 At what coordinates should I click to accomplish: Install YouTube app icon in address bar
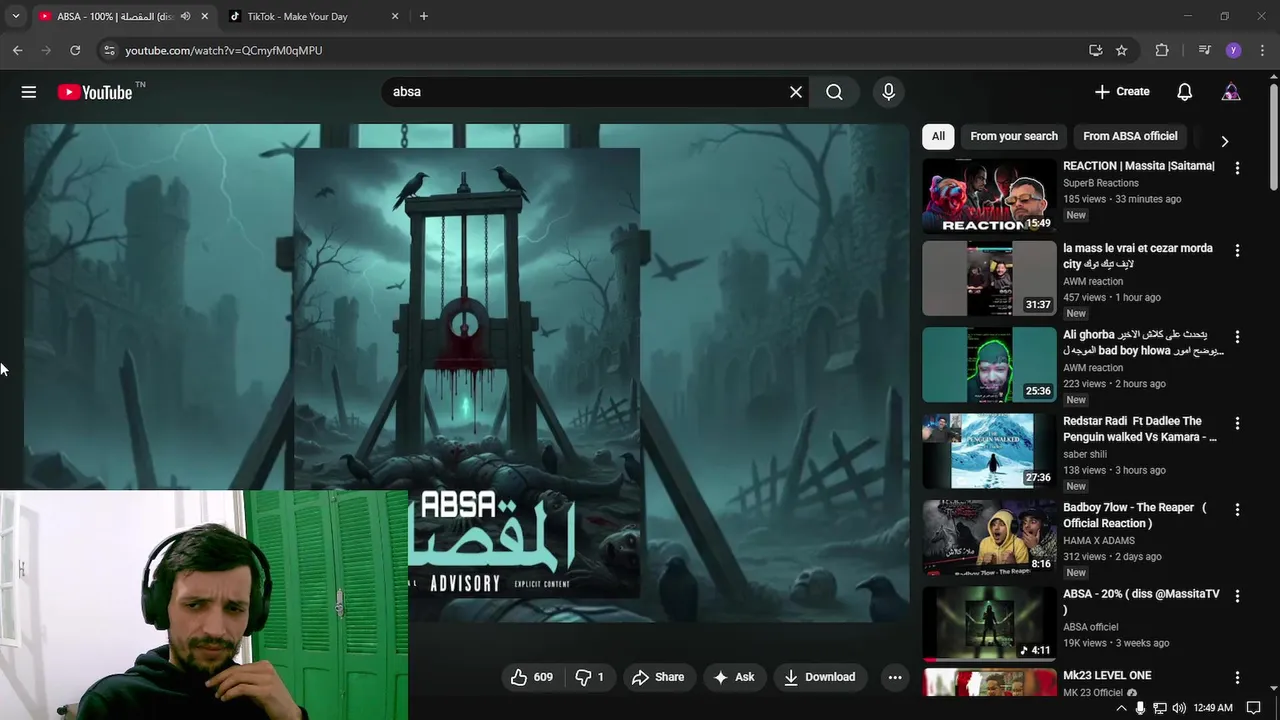point(1095,50)
